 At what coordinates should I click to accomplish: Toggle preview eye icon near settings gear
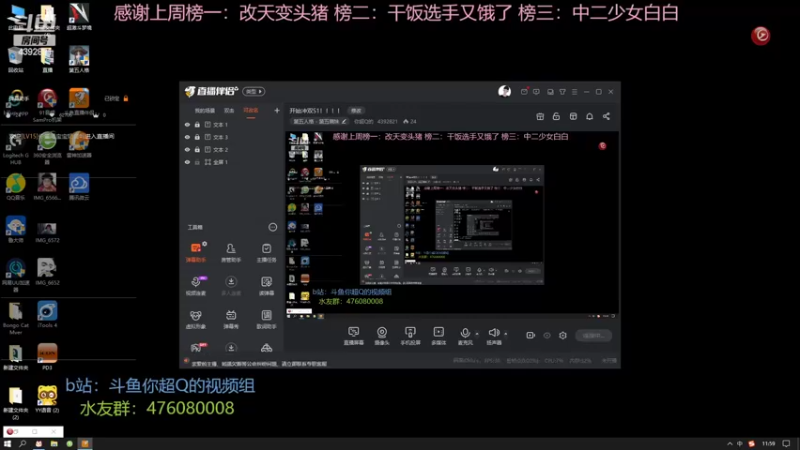point(547,335)
